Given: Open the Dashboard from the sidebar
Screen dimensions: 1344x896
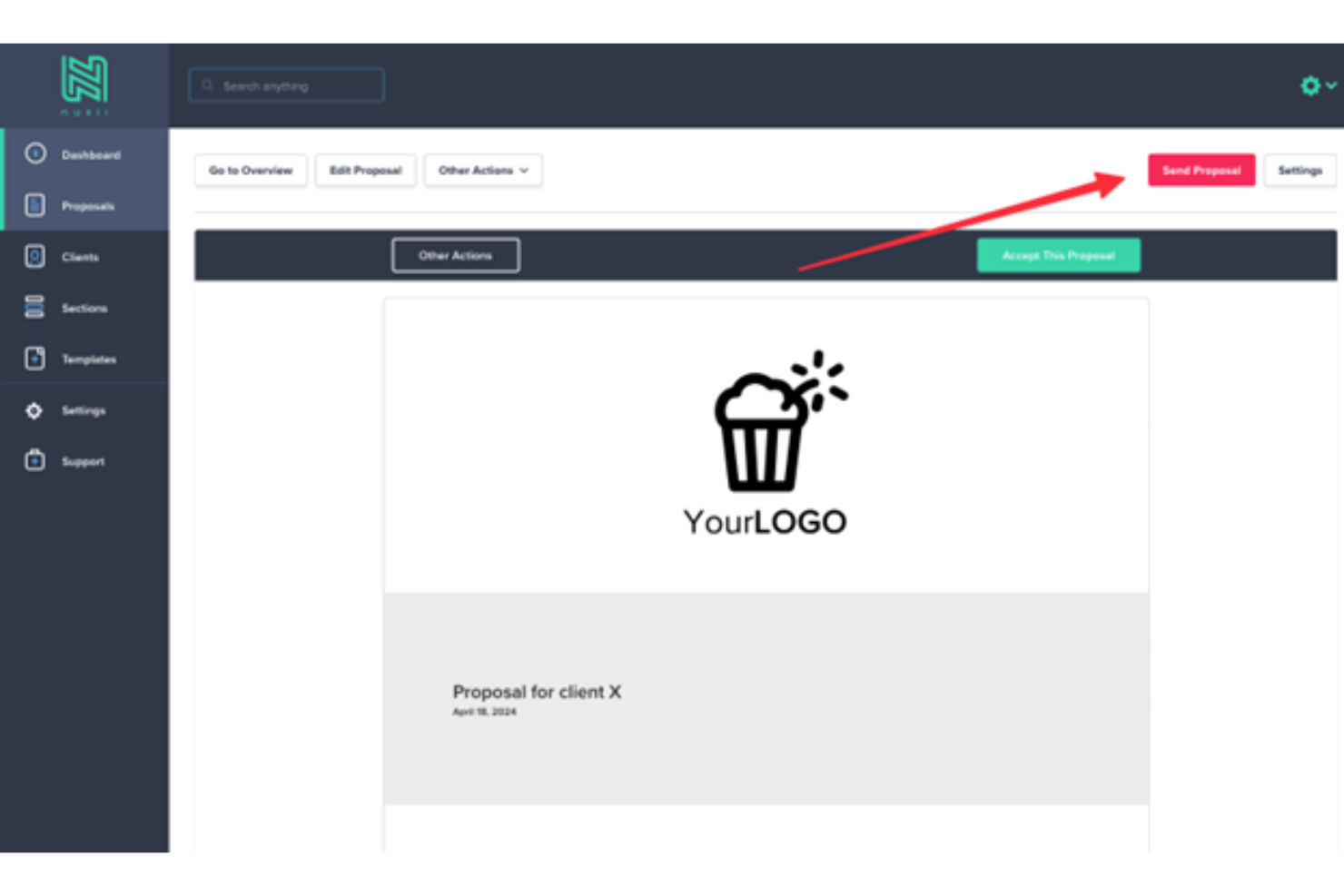Looking at the screenshot, I should [x=34, y=154].
